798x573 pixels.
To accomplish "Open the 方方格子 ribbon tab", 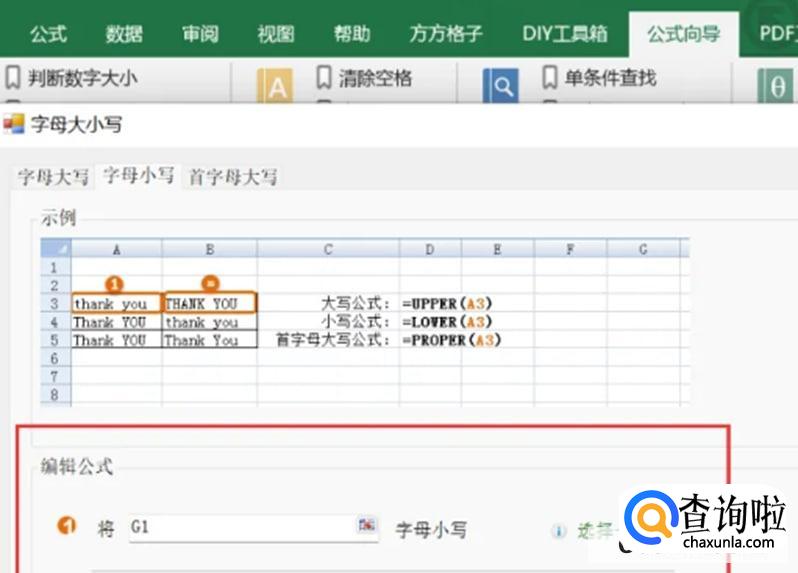I will coord(446,34).
